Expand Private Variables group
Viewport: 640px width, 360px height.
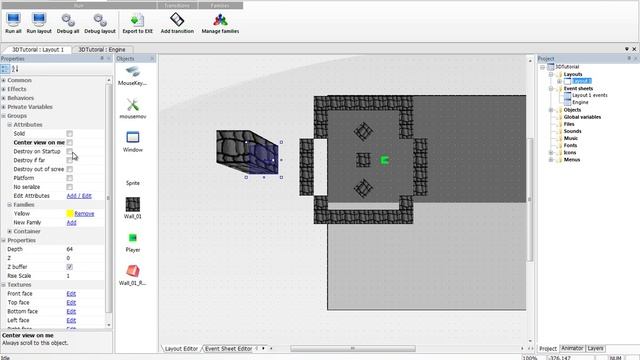(x=4, y=107)
